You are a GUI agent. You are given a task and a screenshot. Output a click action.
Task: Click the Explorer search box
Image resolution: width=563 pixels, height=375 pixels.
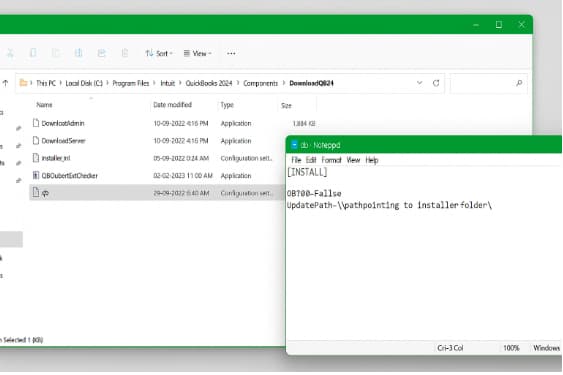coord(489,83)
